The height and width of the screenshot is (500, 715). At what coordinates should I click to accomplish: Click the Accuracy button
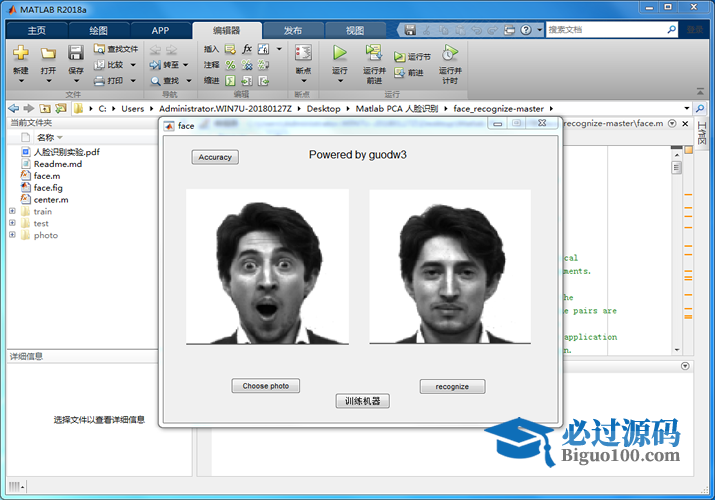coord(215,157)
